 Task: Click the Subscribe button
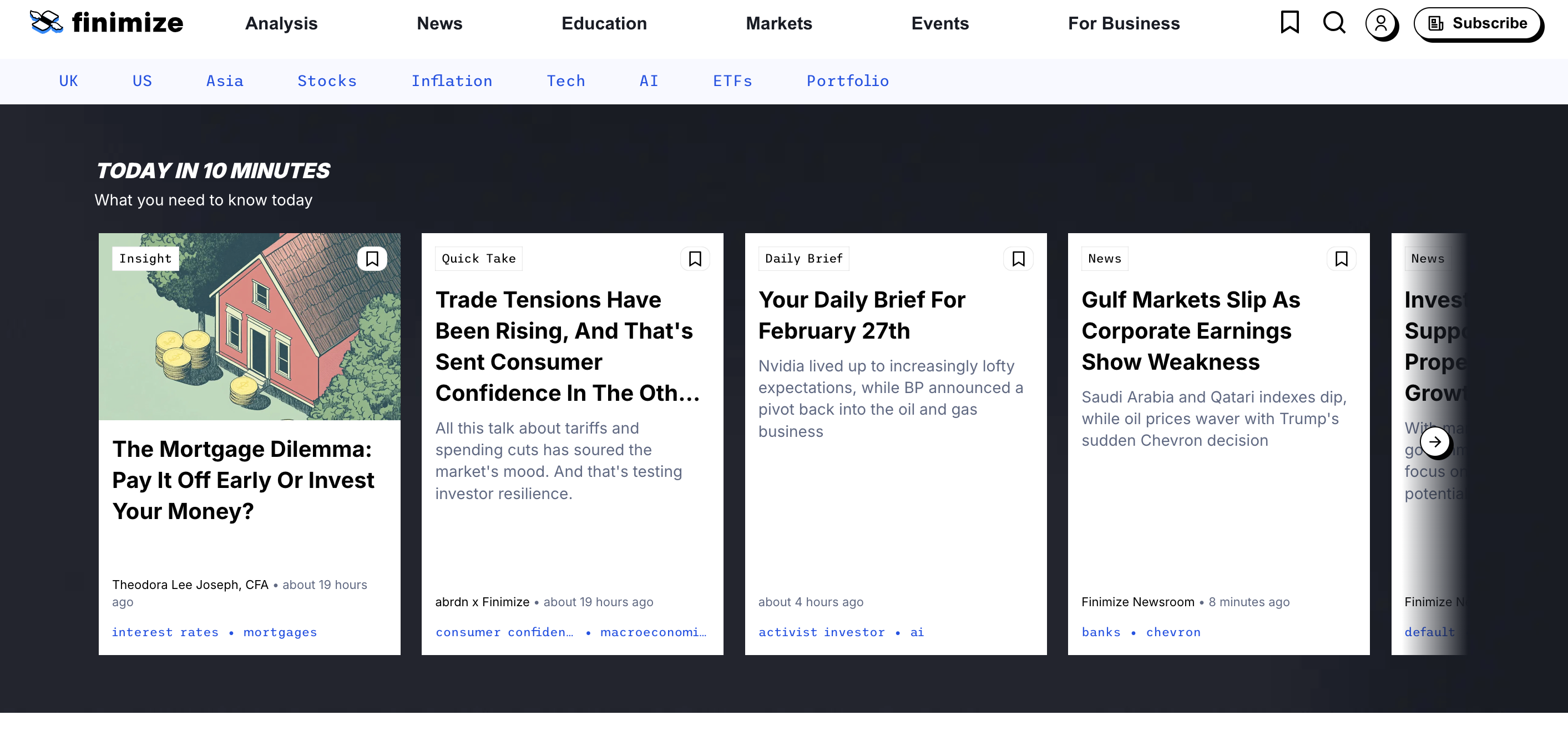1478,24
